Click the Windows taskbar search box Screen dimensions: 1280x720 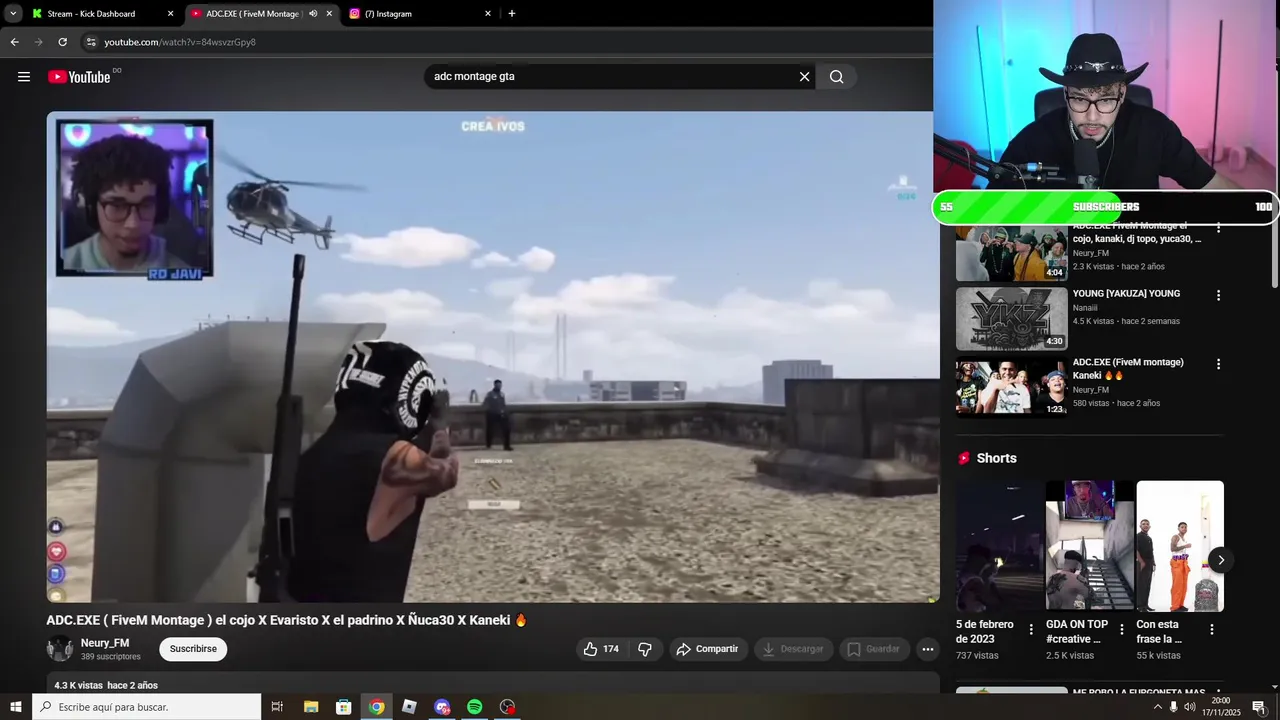(x=147, y=707)
